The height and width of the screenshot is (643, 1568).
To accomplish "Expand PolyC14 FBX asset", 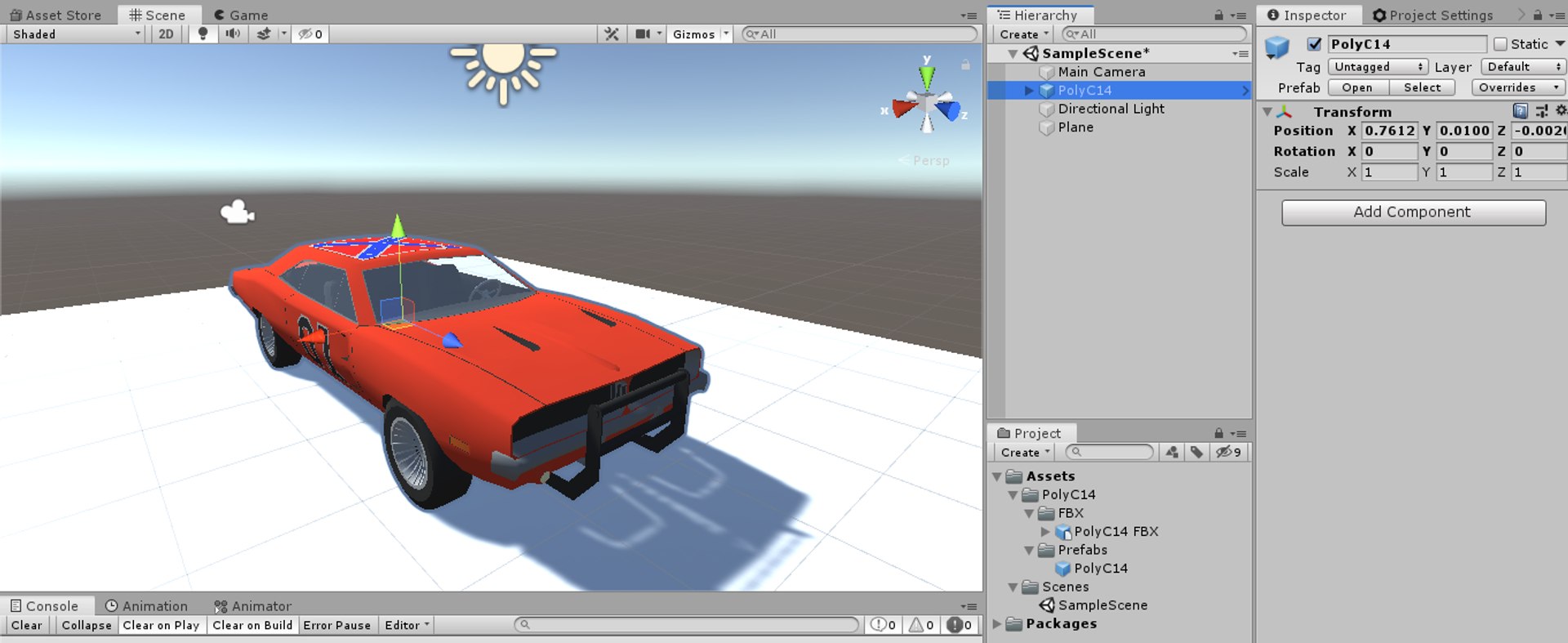I will tap(1045, 531).
